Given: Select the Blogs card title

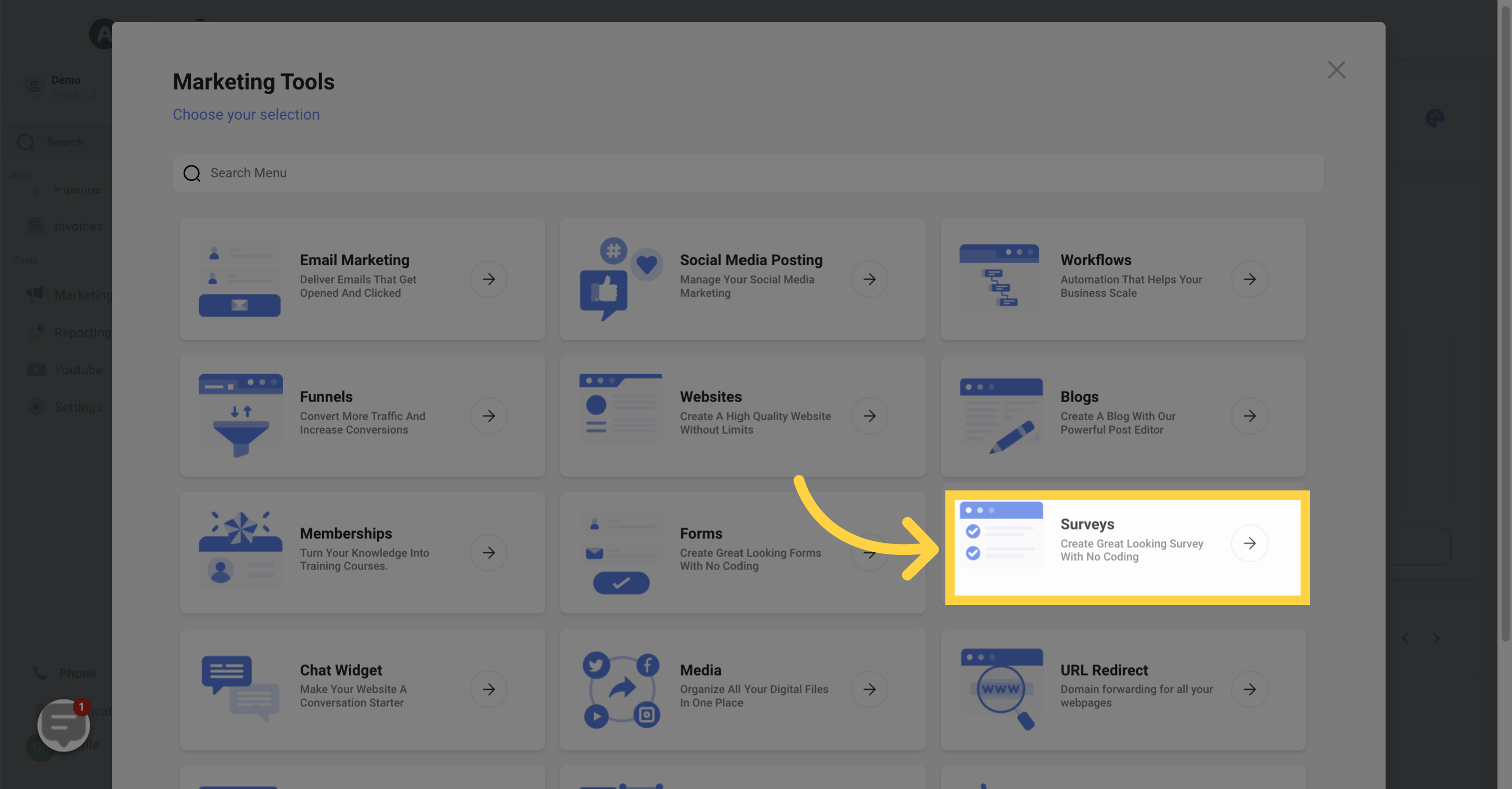Looking at the screenshot, I should pyautogui.click(x=1080, y=397).
